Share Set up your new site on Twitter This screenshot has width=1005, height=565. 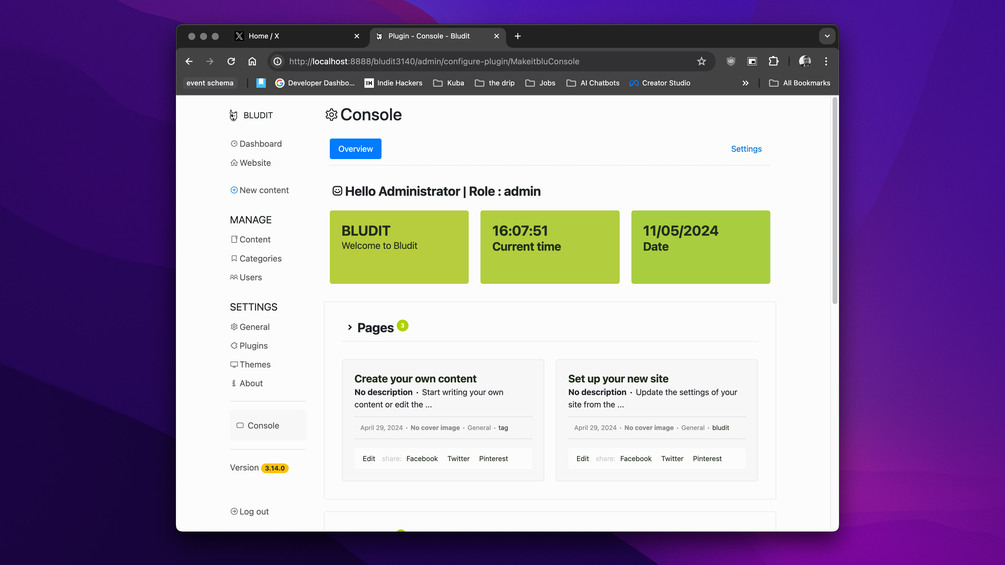pos(672,459)
